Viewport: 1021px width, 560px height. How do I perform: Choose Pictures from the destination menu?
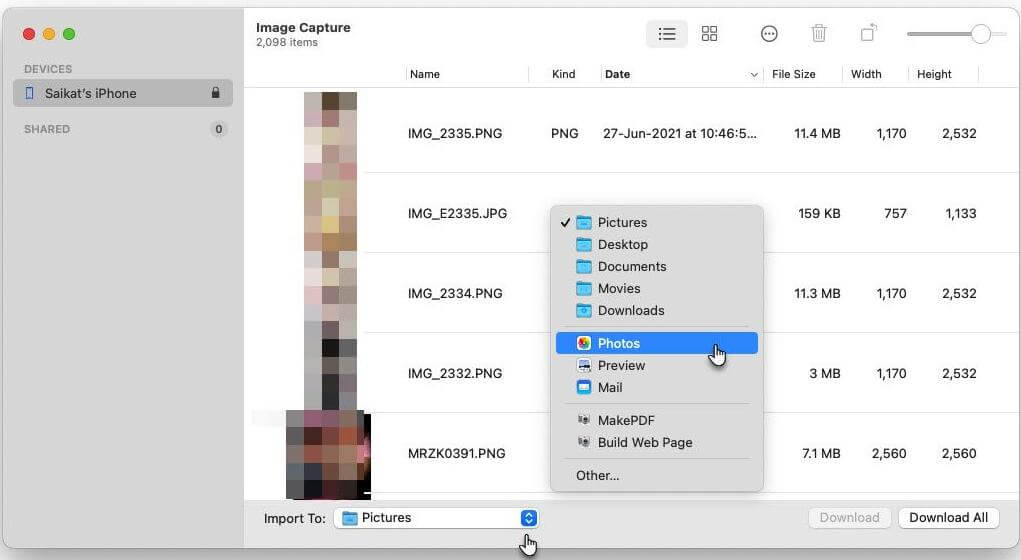tap(656, 222)
